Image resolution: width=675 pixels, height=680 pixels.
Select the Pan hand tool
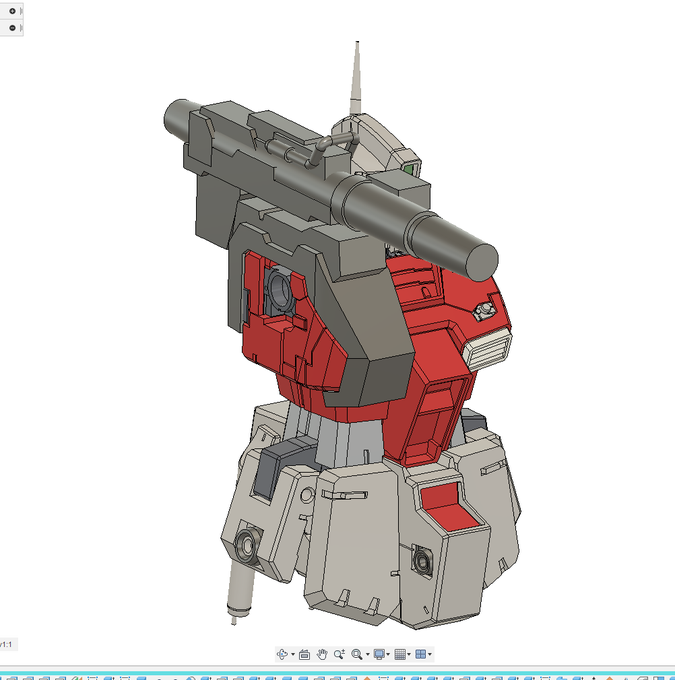pyautogui.click(x=321, y=654)
